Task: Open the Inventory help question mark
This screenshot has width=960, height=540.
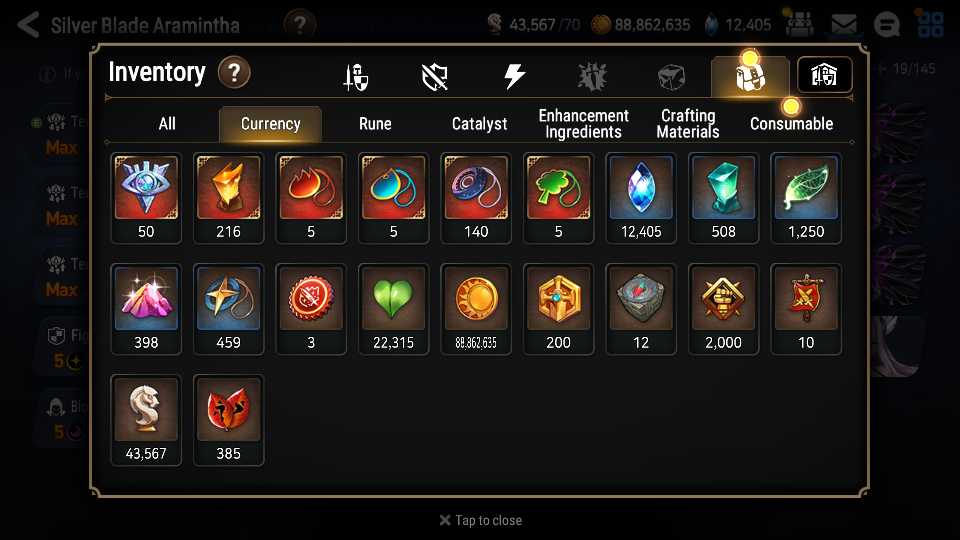Action: coord(234,72)
